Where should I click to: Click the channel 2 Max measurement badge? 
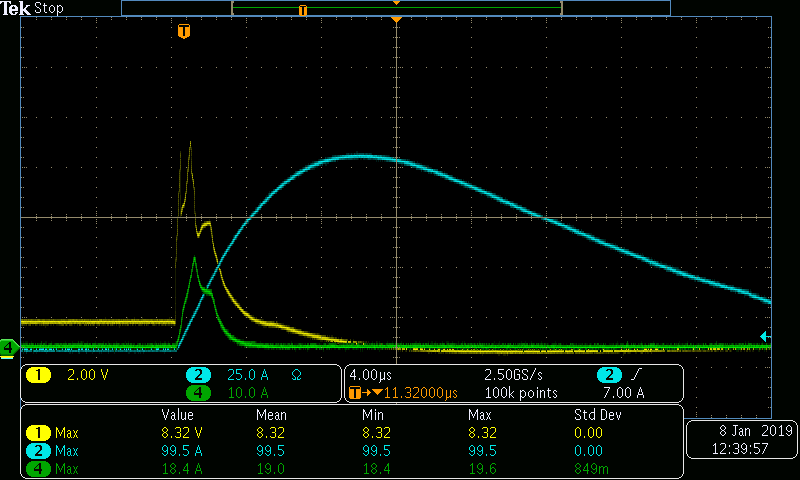point(38,451)
